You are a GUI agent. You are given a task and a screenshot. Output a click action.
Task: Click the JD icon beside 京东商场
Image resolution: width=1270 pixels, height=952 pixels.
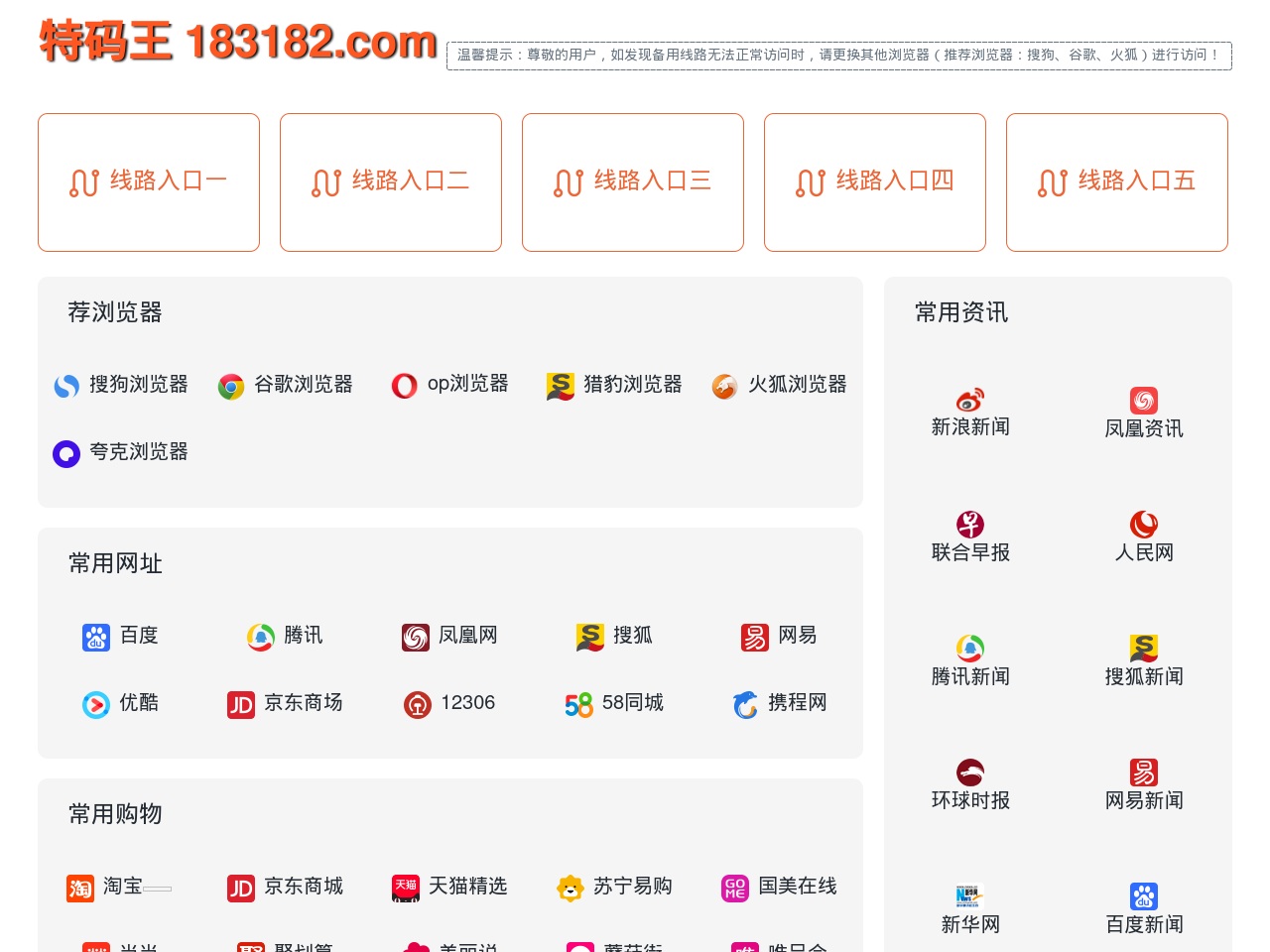coord(241,704)
